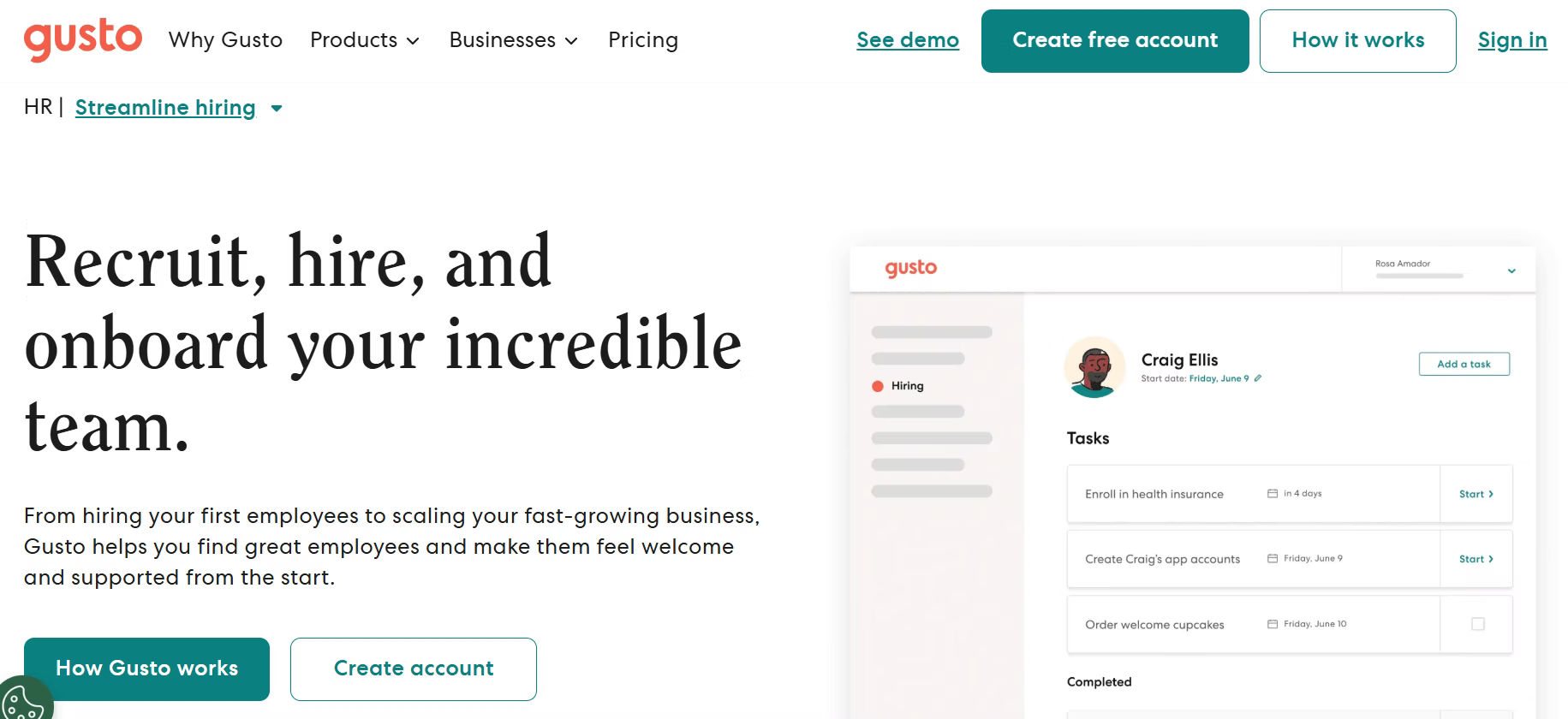Open the Why Gusto menu item

click(x=225, y=40)
